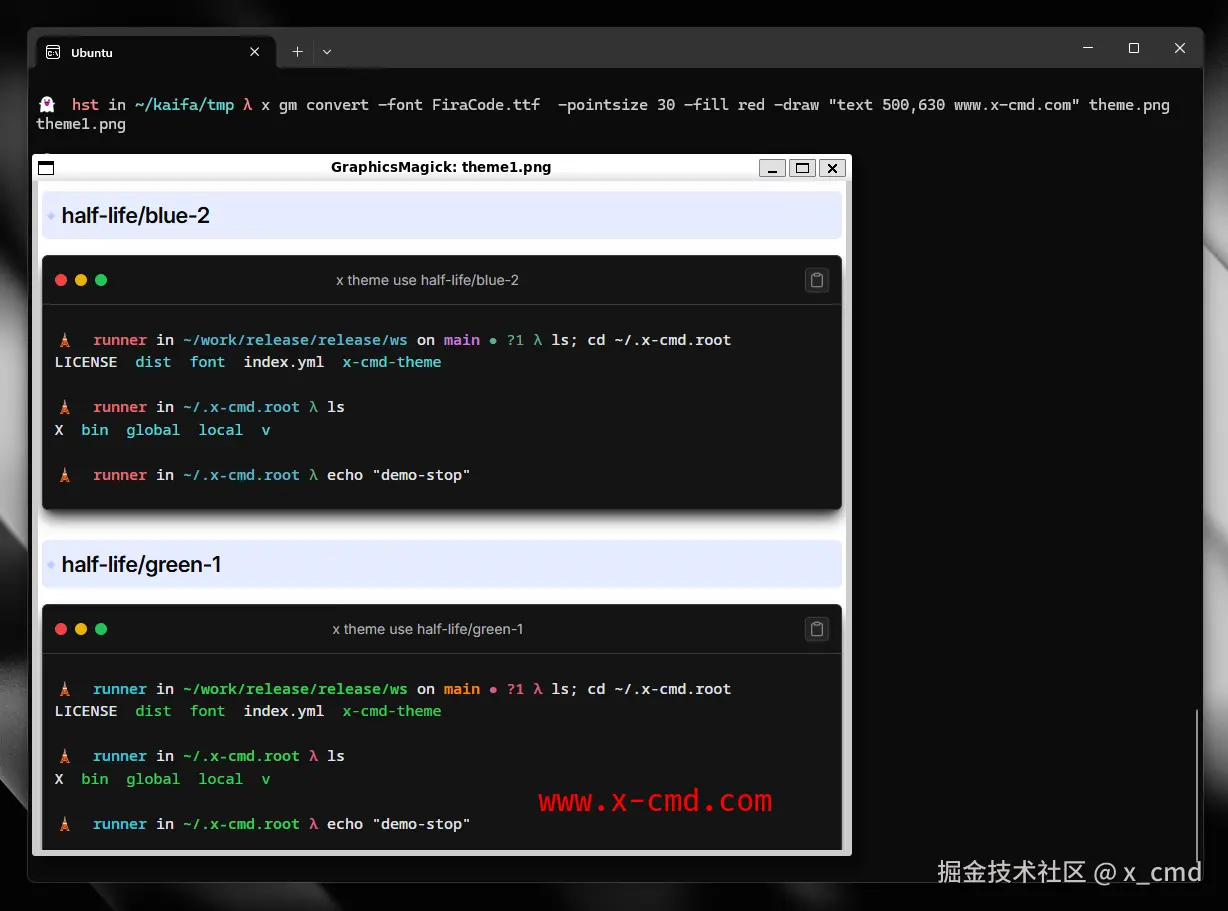Click the red www.x-cmd.com text
The width and height of the screenshot is (1228, 911).
655,801
